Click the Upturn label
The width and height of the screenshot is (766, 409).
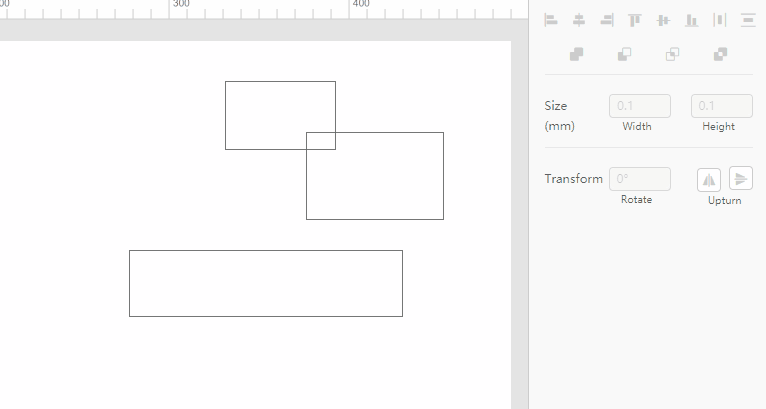coord(724,200)
